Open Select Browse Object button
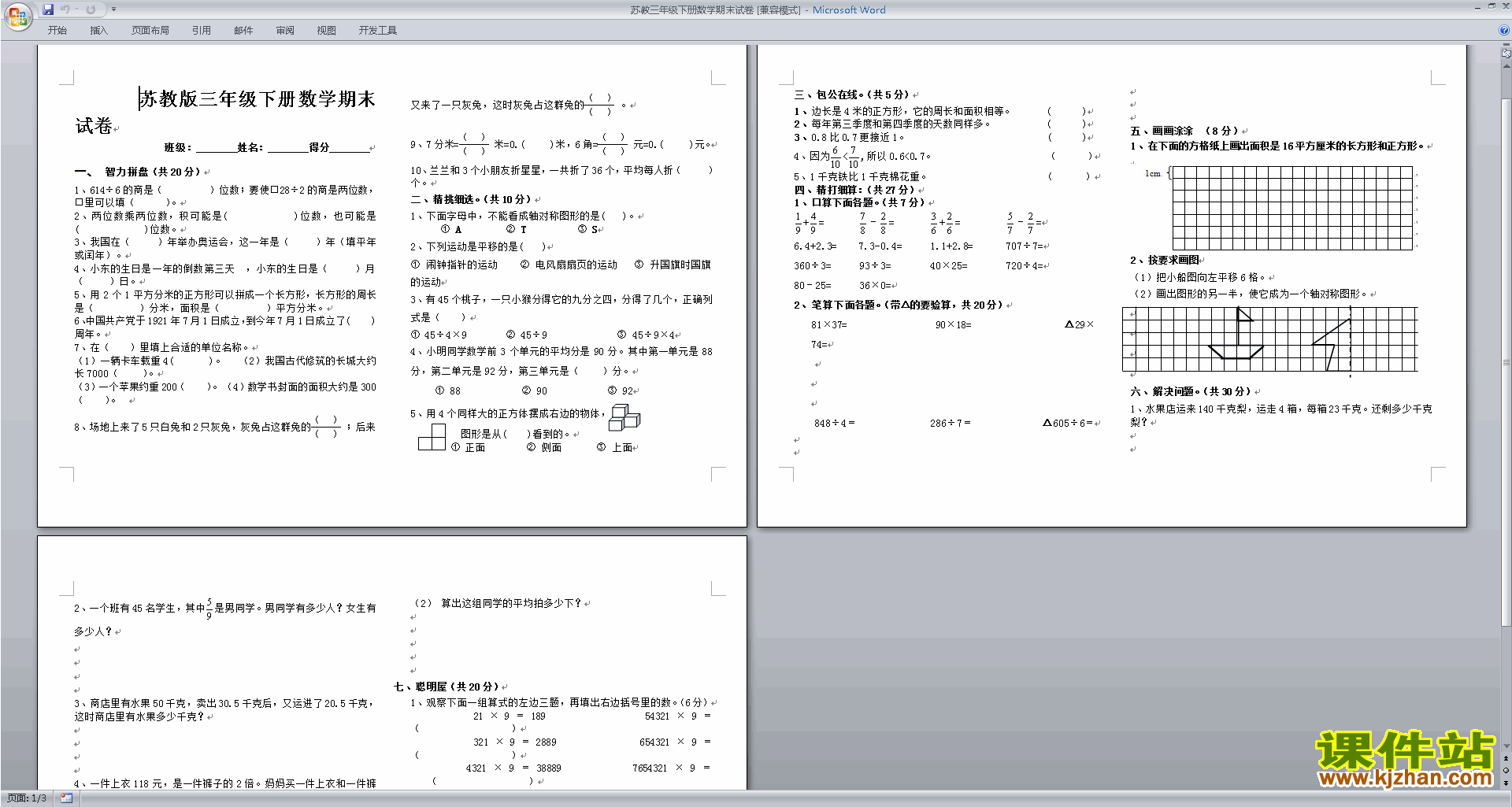 1506,770
